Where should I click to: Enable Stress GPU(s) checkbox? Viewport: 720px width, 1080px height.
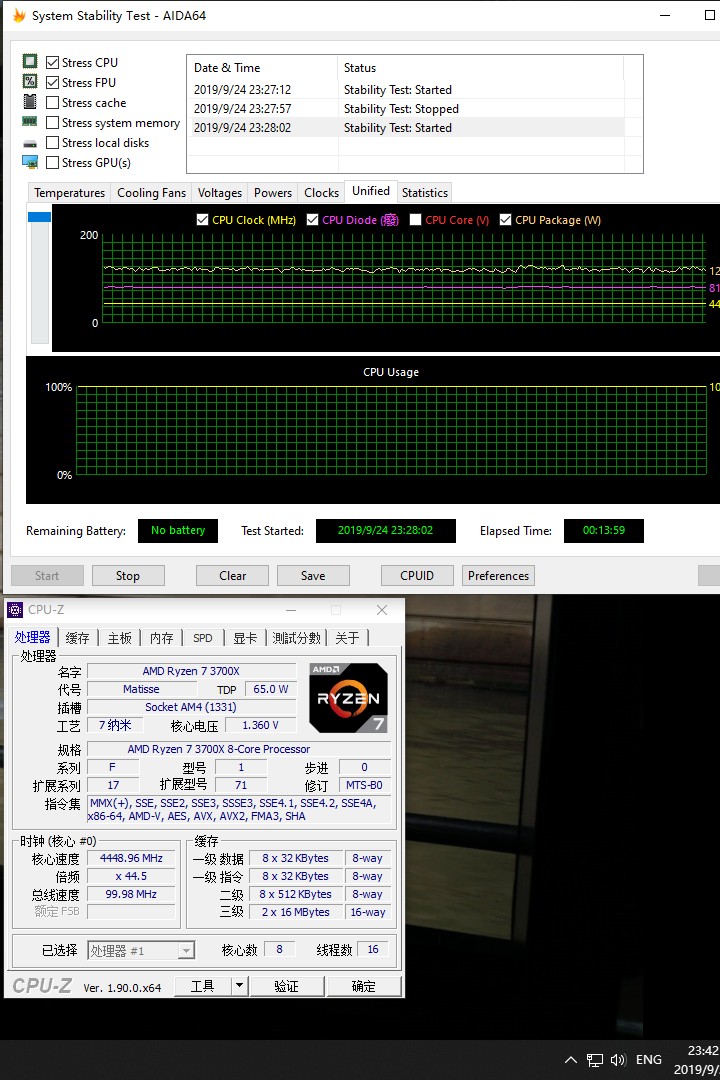(x=52, y=163)
